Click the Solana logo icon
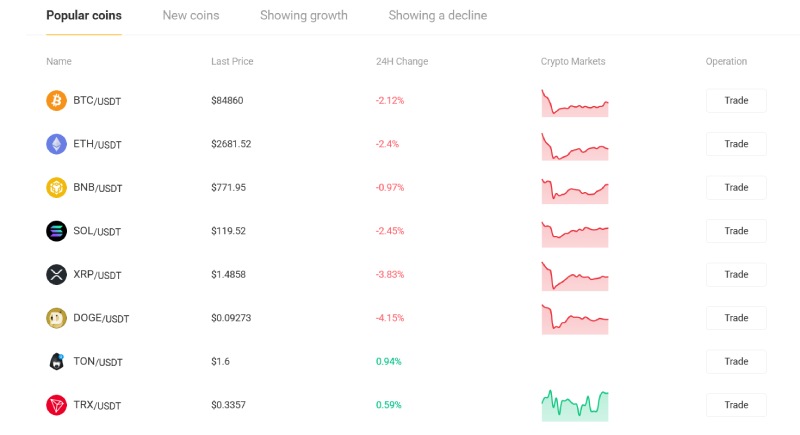800x435 pixels. (x=57, y=231)
